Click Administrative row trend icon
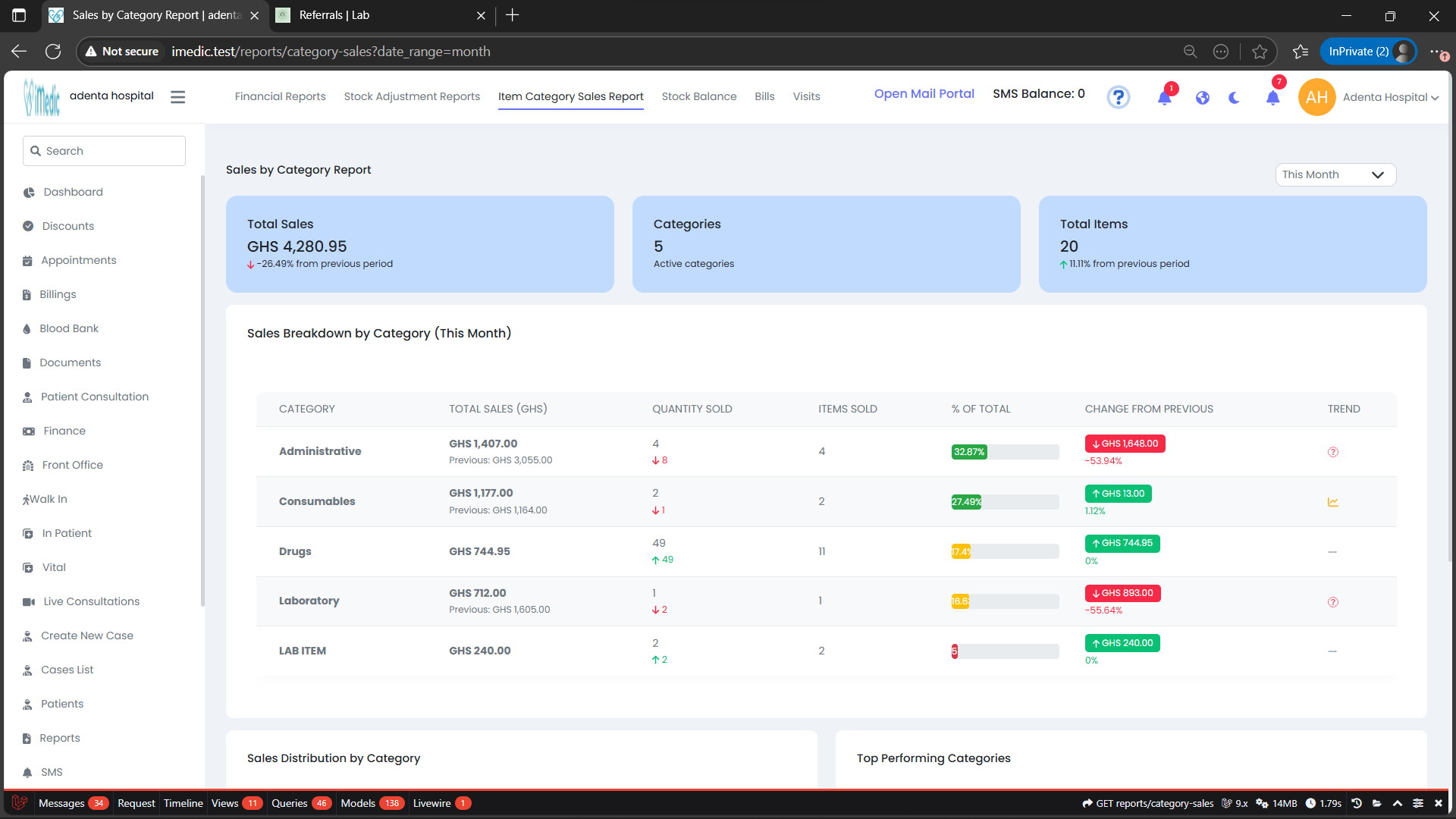Image resolution: width=1456 pixels, height=819 pixels. (1333, 452)
